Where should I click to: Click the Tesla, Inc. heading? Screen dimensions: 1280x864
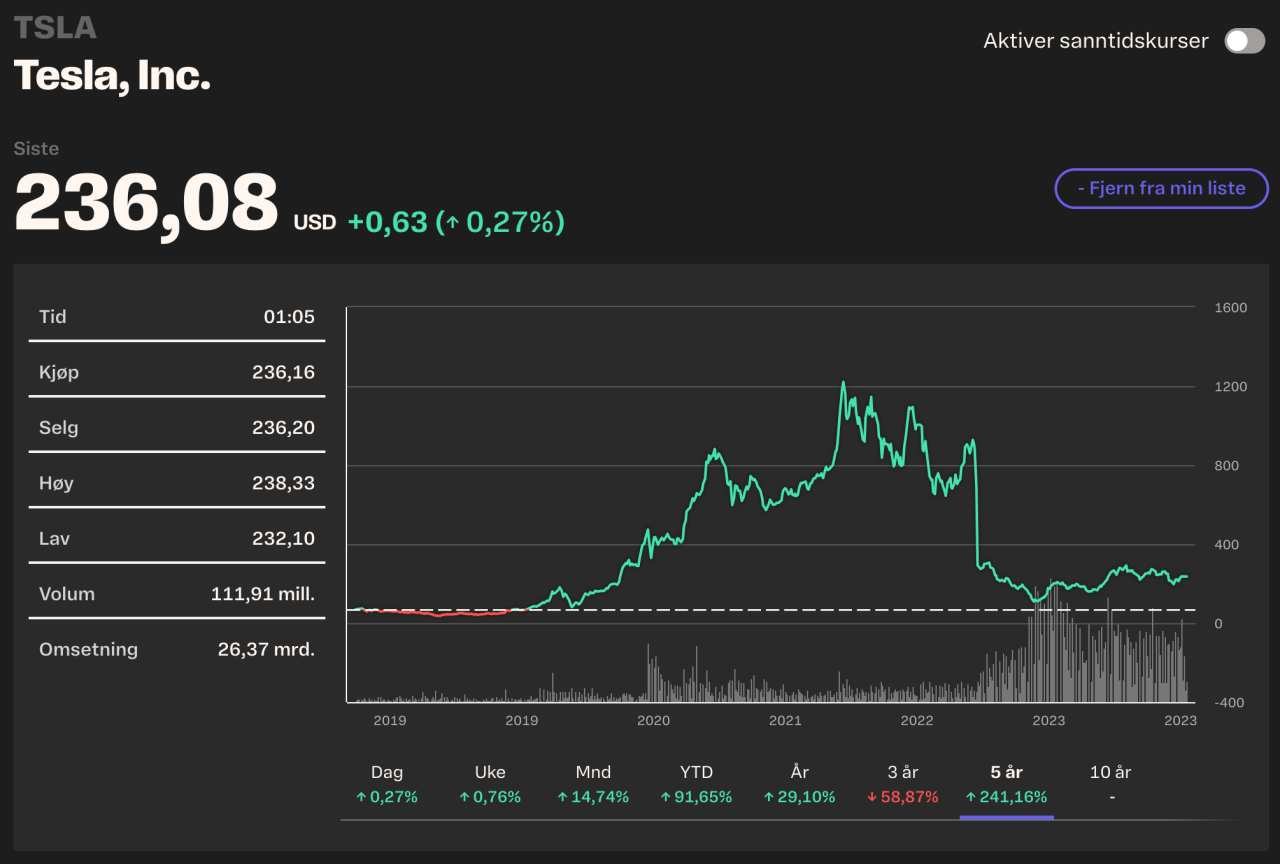pyautogui.click(x=112, y=75)
